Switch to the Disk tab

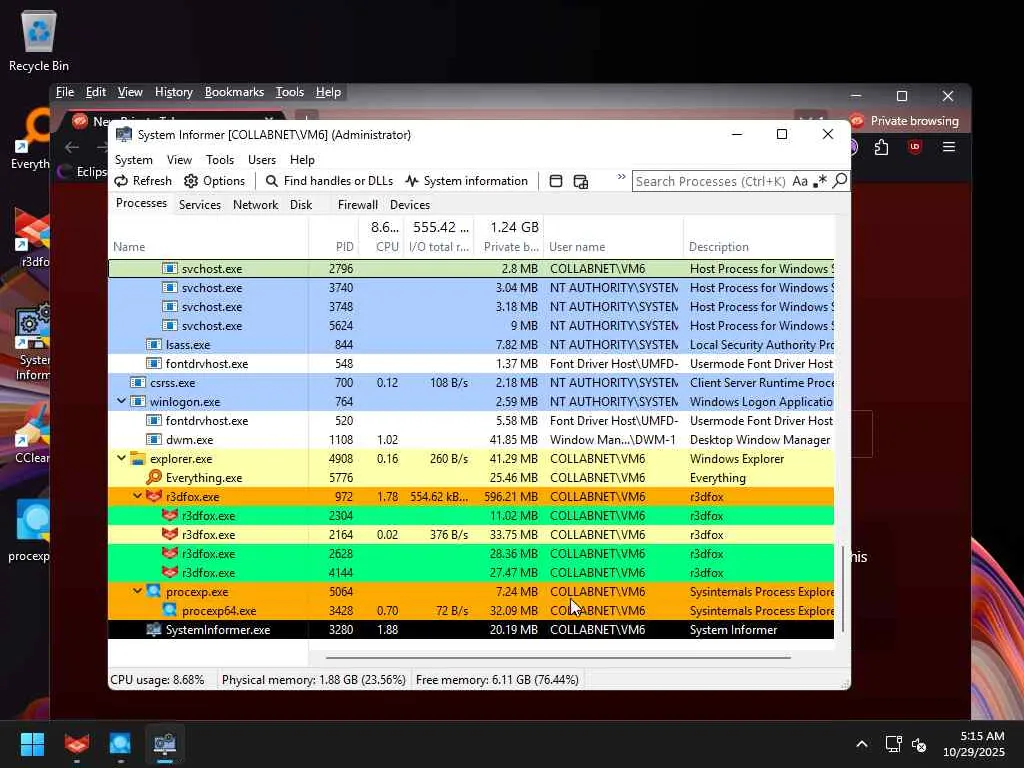(301, 204)
